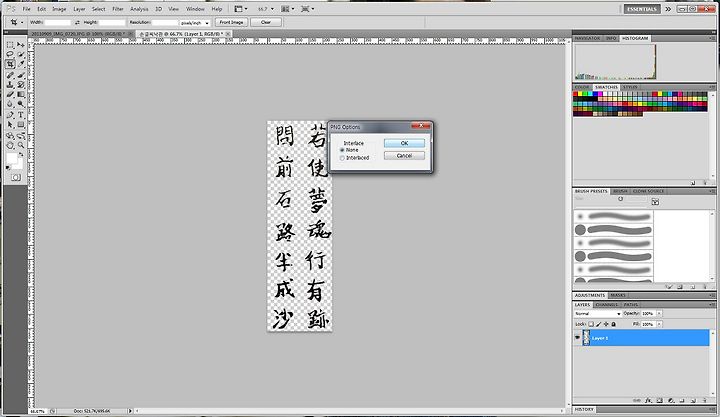Select the Zoom tool in toolbox
Viewport: 720px width, 417px height.
tap(21, 146)
